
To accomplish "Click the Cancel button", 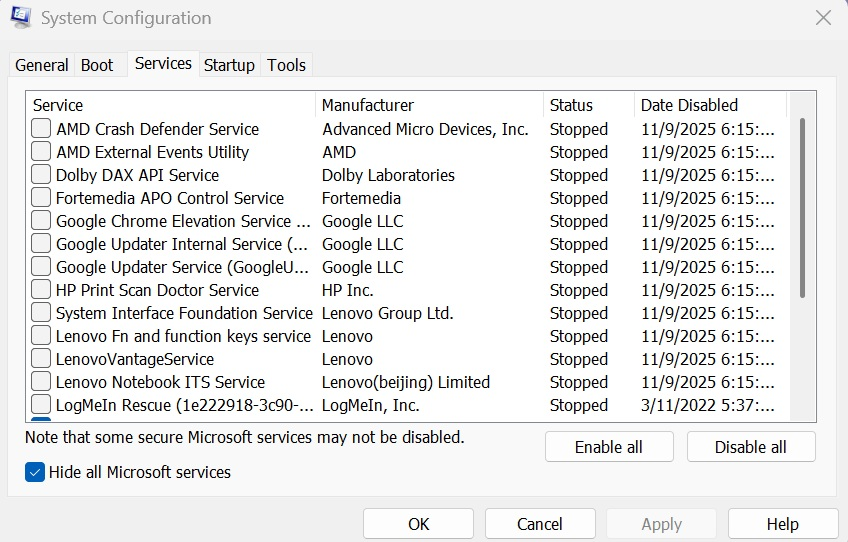I will (x=540, y=524).
